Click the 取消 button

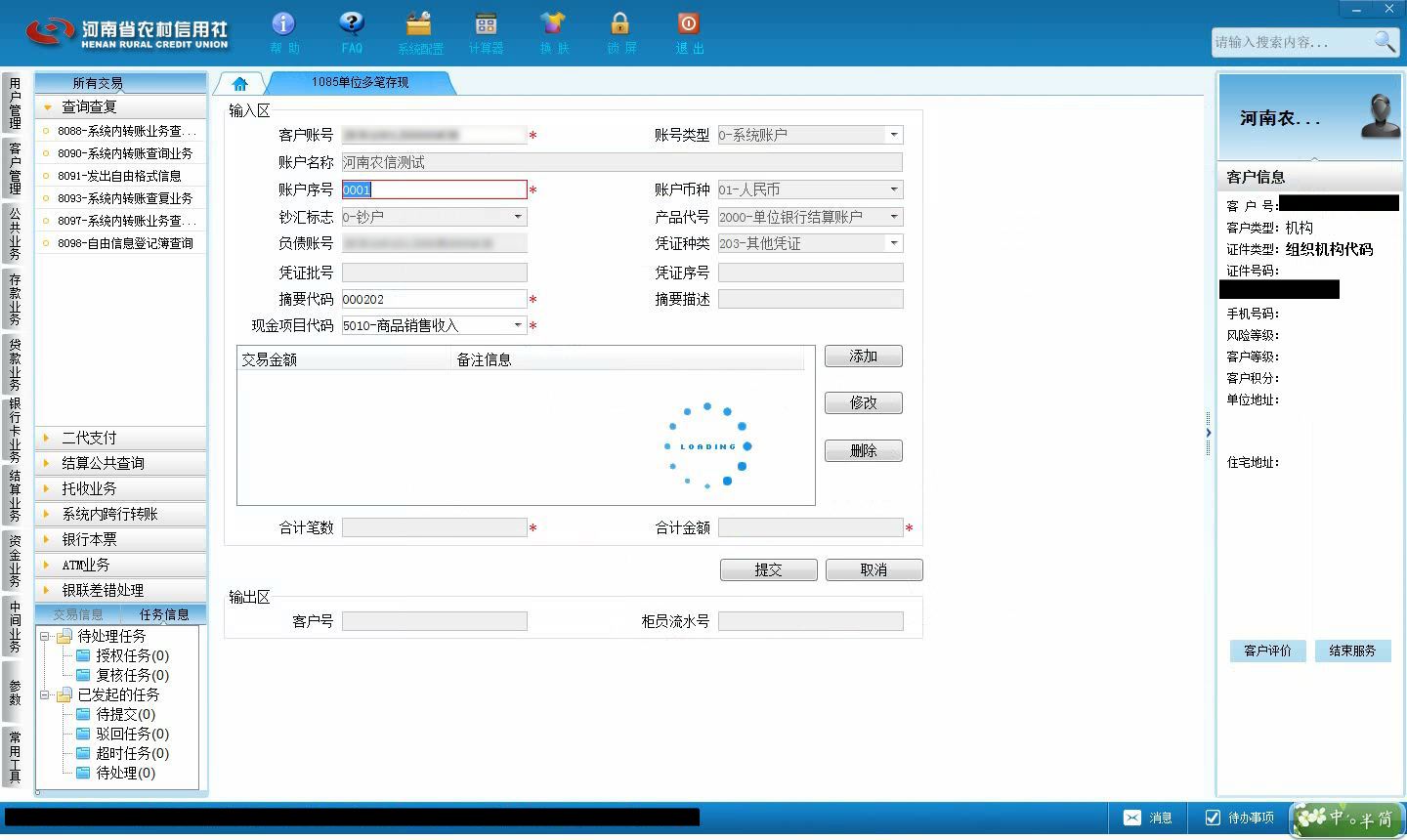874,569
